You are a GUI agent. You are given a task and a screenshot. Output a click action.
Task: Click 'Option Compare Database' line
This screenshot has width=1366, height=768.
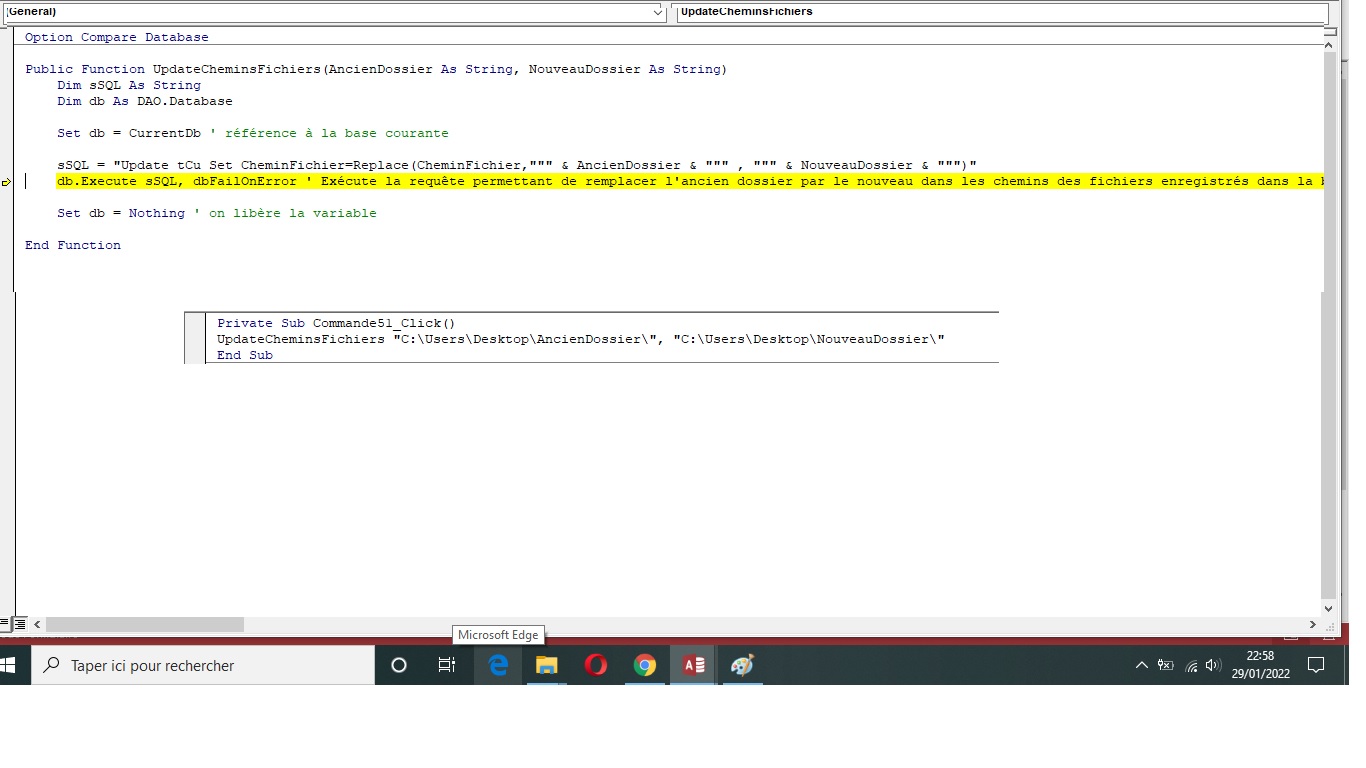(117, 37)
